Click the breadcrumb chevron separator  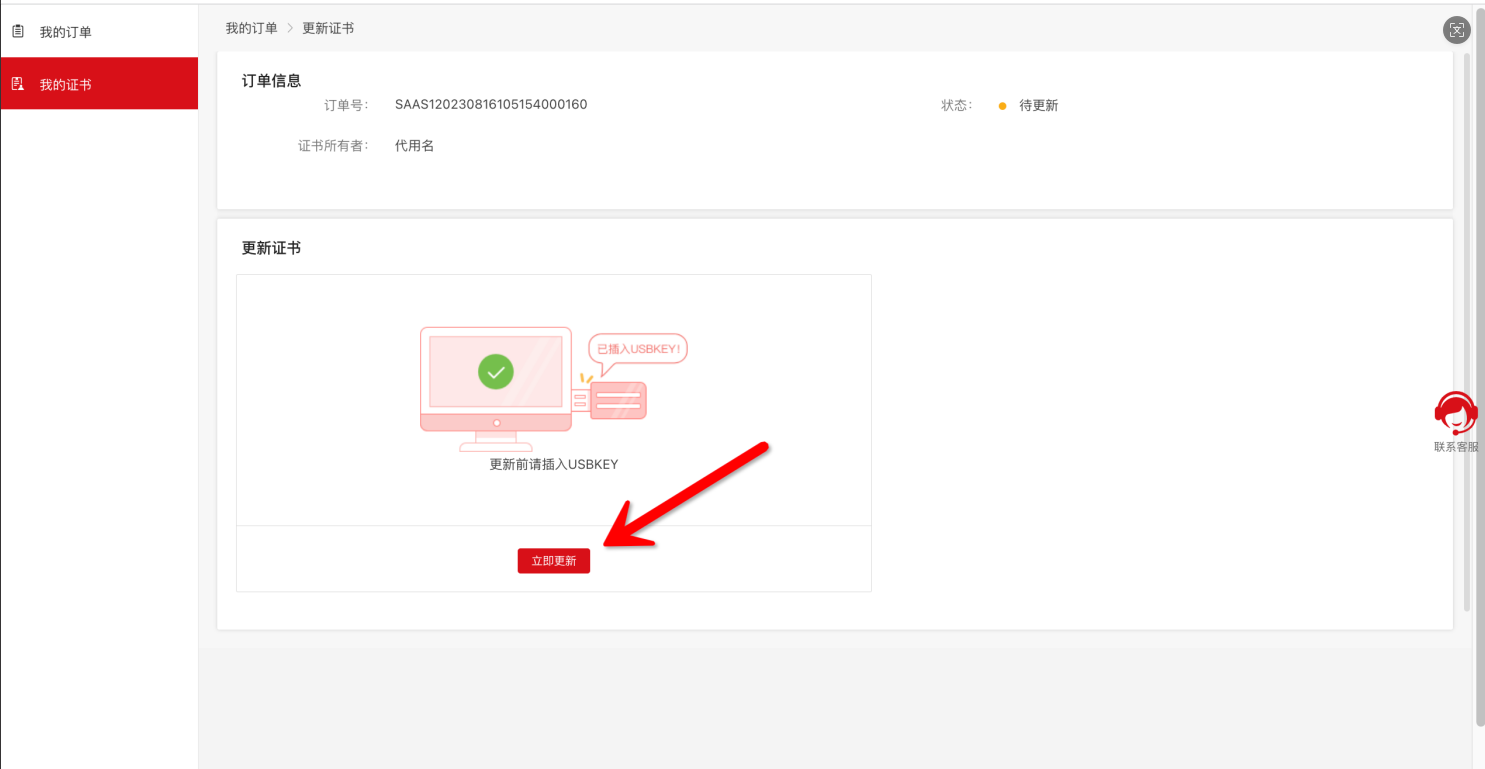click(x=290, y=28)
